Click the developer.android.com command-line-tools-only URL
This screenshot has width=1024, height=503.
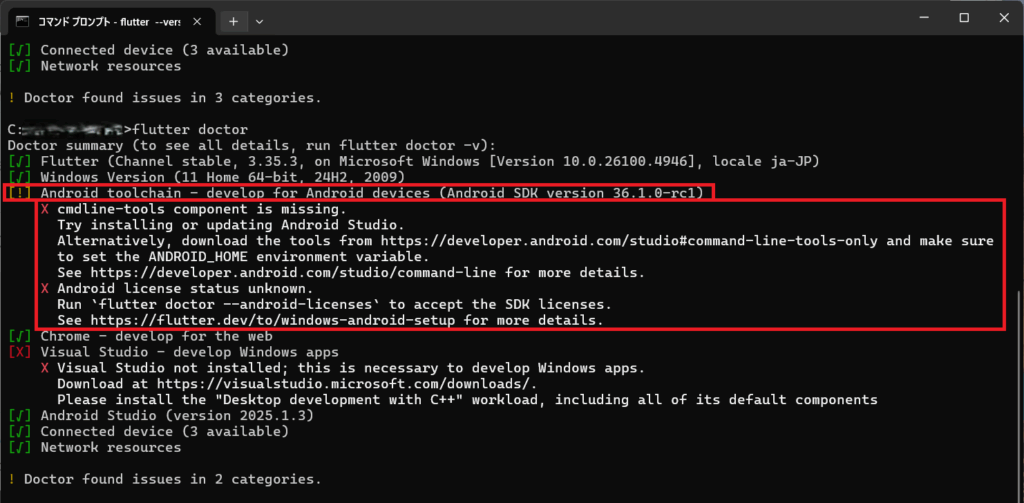coord(669,241)
